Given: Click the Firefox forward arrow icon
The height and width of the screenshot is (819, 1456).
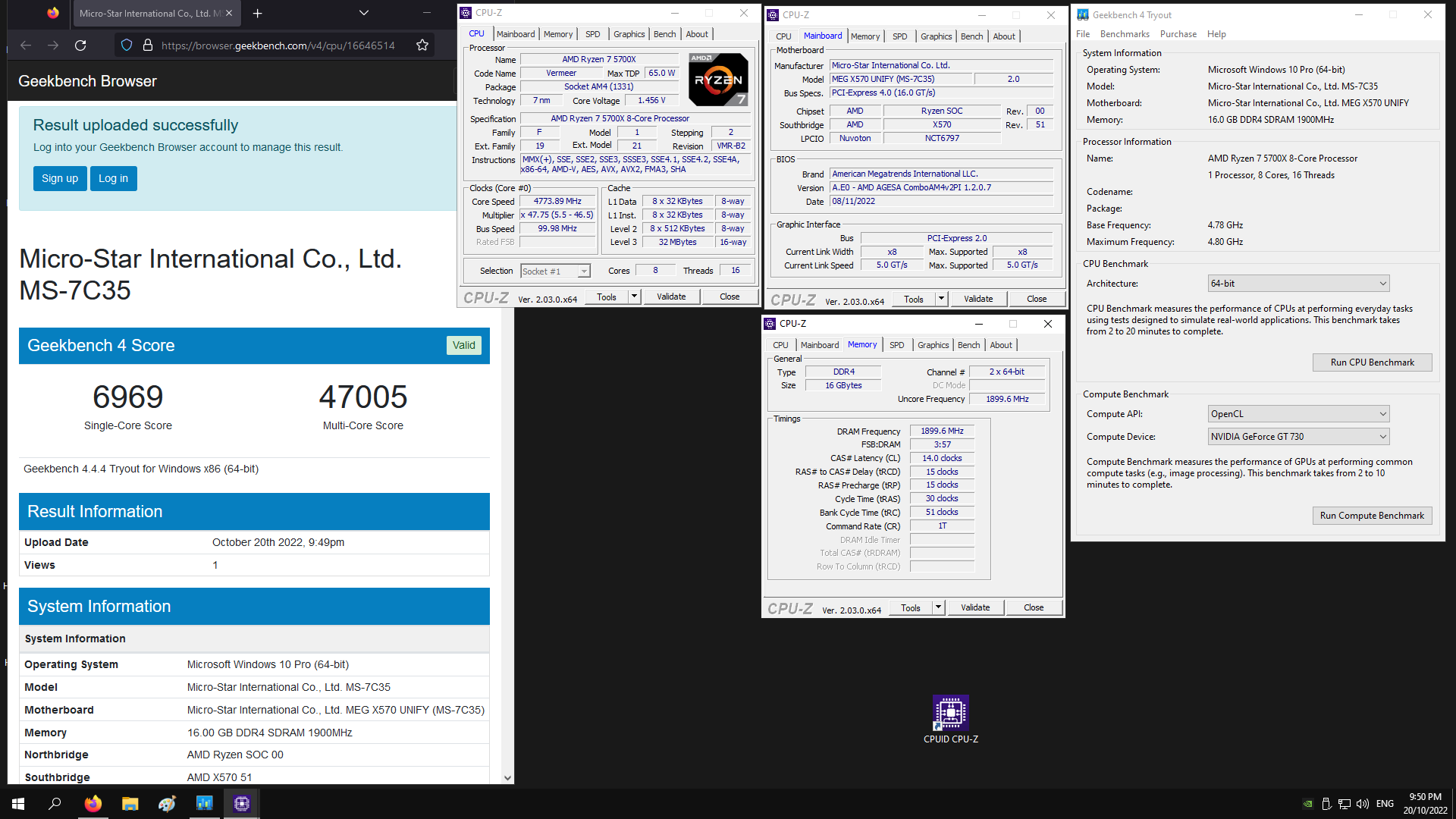Looking at the screenshot, I should 53,45.
